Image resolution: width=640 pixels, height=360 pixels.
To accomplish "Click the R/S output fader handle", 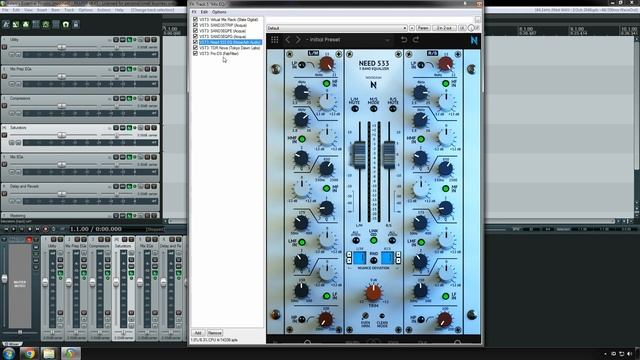I will pyautogui.click(x=389, y=155).
